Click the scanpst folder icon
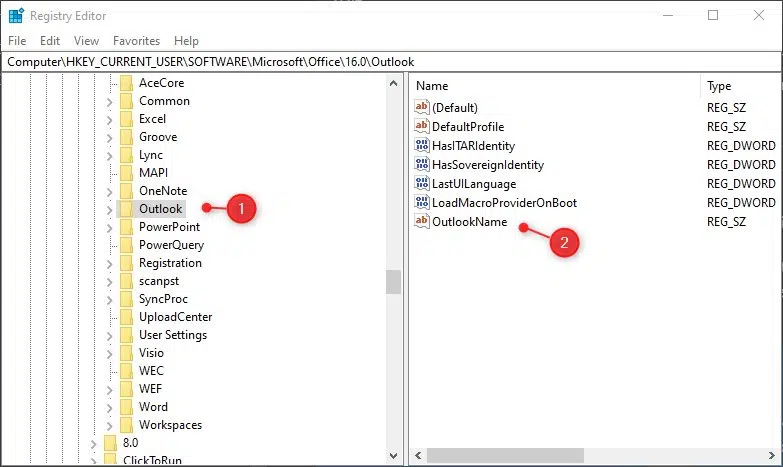Viewport: 783px width, 467px height. click(x=126, y=281)
